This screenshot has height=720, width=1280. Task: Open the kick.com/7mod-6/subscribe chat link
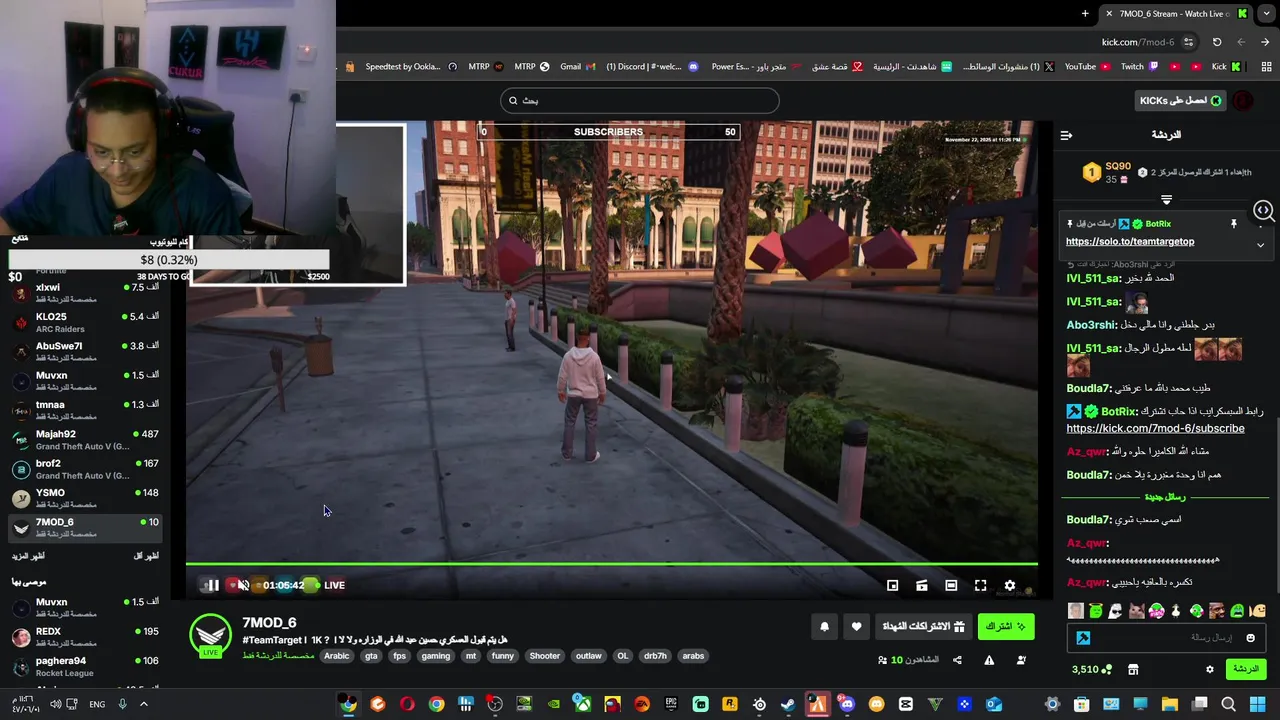click(x=1155, y=428)
